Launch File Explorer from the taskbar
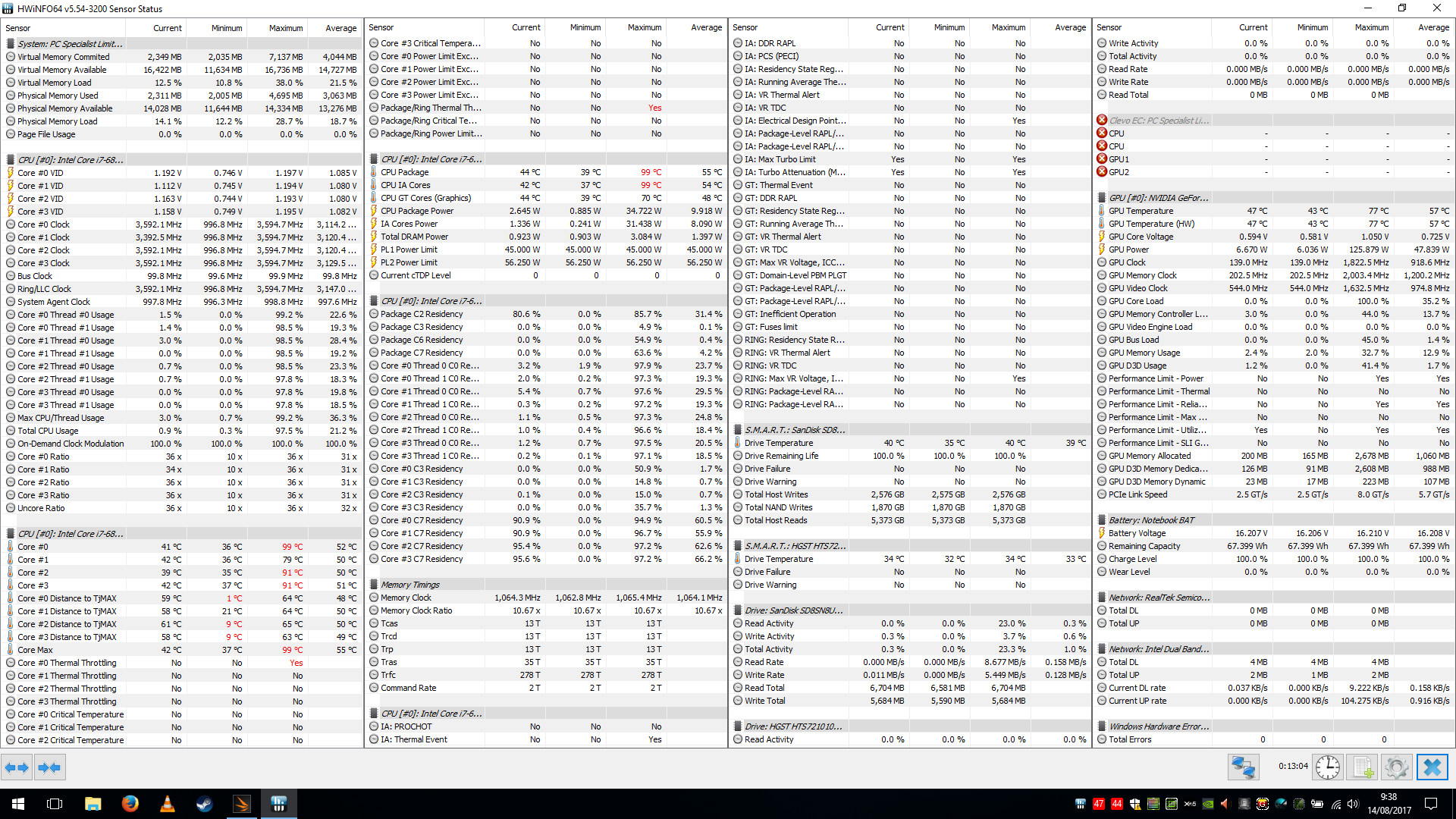Screen dimensions: 1456x819 click(x=93, y=804)
